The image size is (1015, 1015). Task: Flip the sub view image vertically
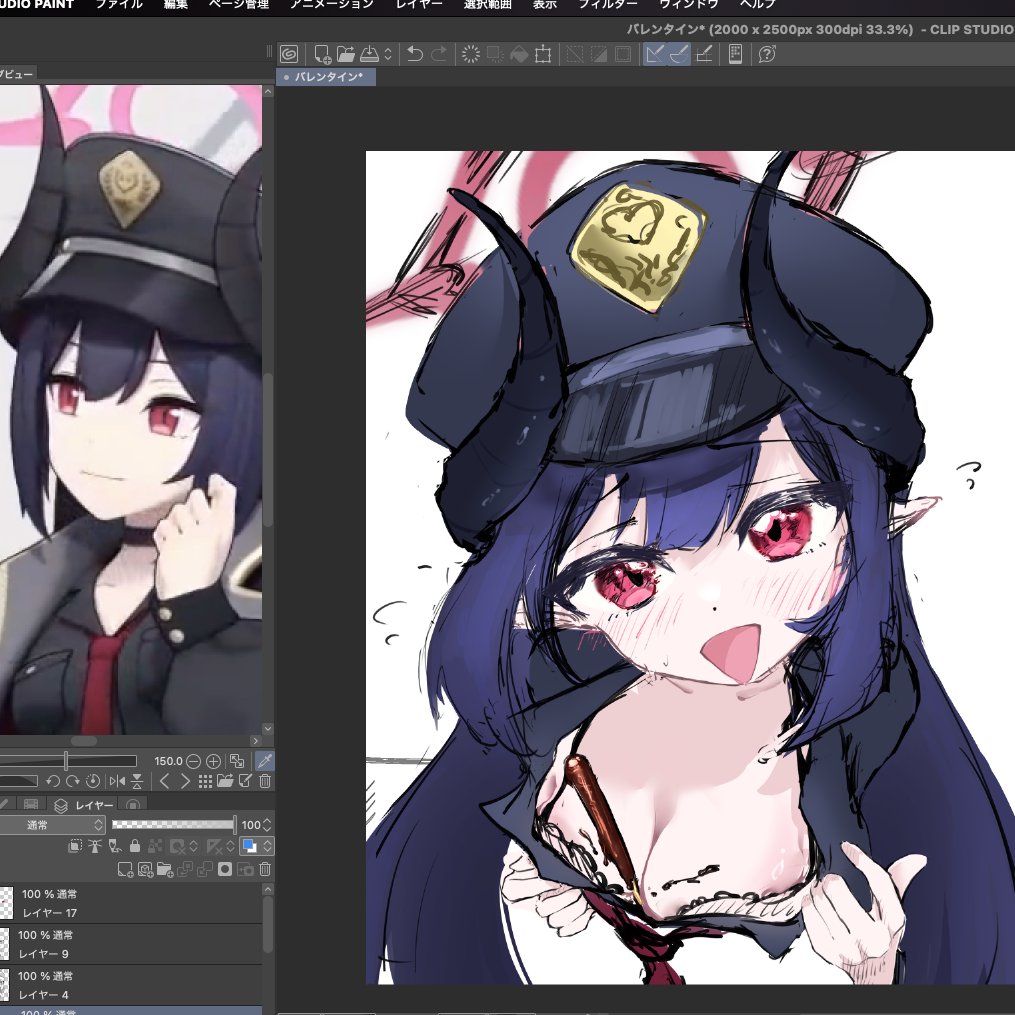(137, 781)
